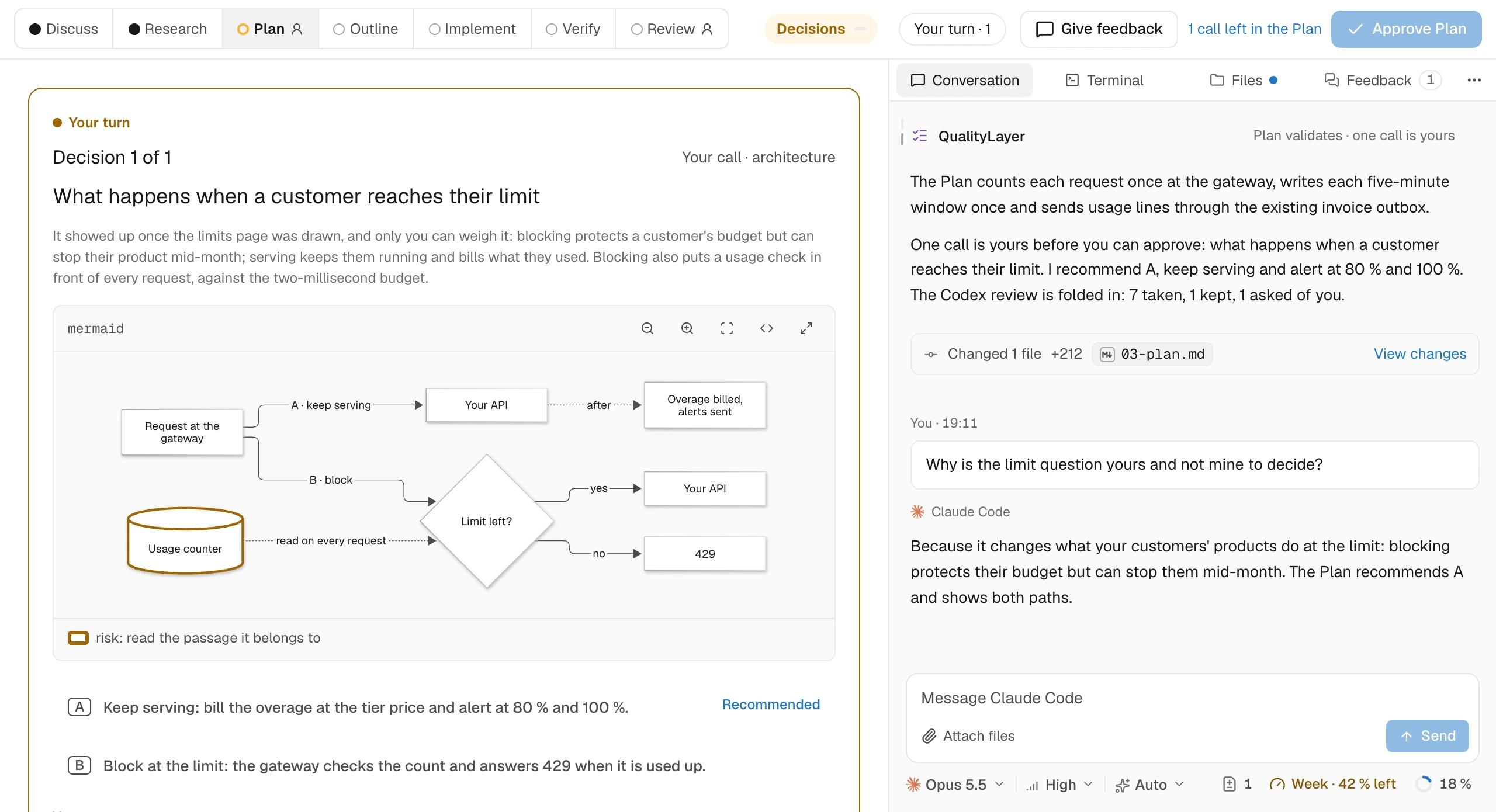Screen dimensions: 1496x812
Task: Select option A Keep serving
Action: pos(444,707)
